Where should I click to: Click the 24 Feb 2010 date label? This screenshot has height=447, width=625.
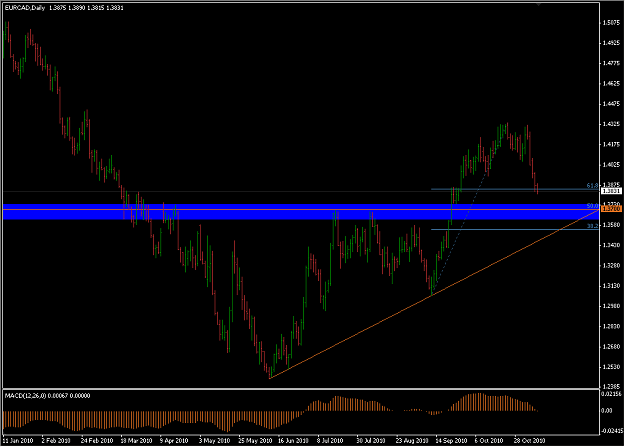[97, 441]
